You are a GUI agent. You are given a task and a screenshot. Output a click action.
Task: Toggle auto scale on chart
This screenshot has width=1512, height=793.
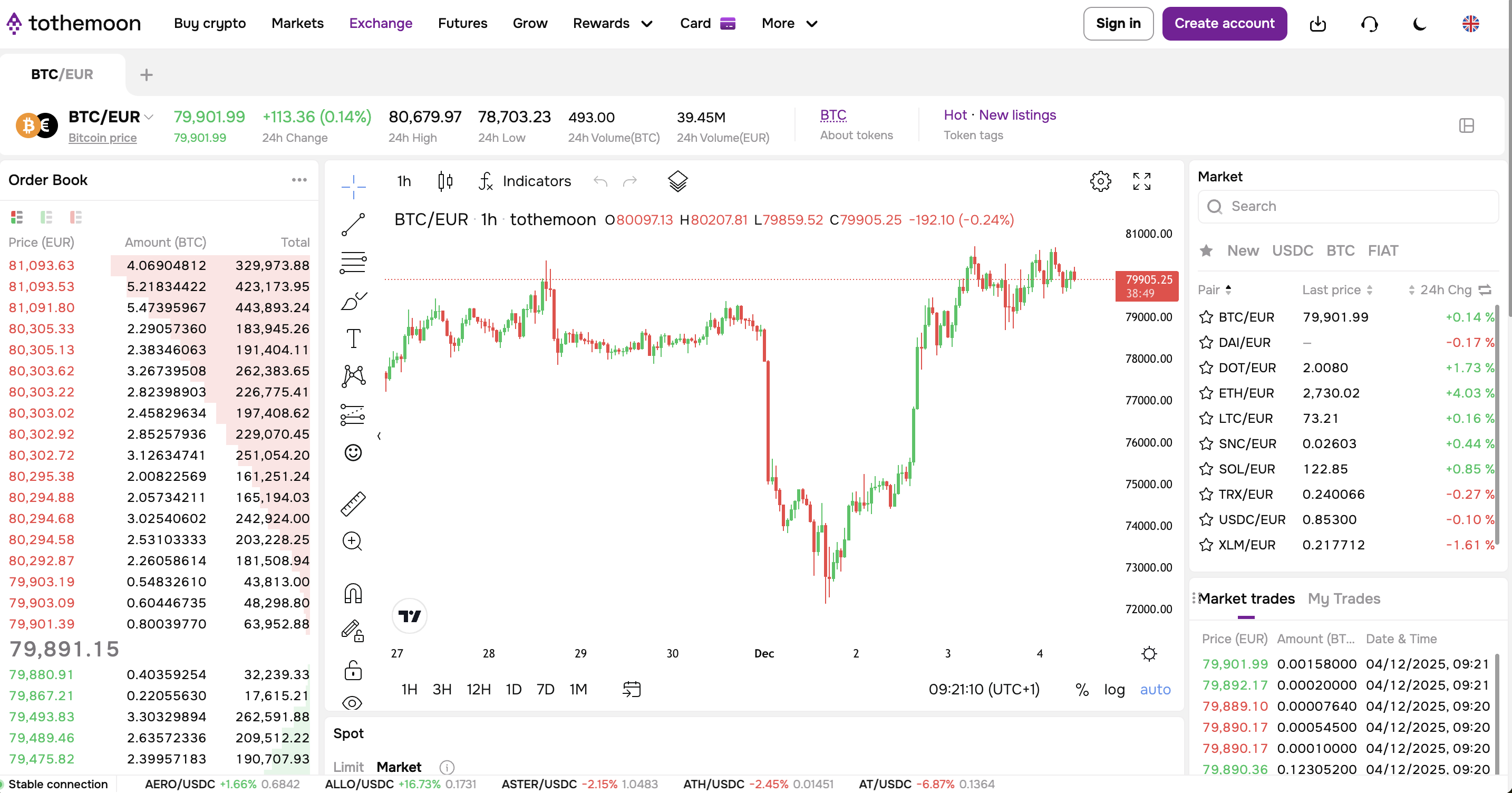(1155, 690)
